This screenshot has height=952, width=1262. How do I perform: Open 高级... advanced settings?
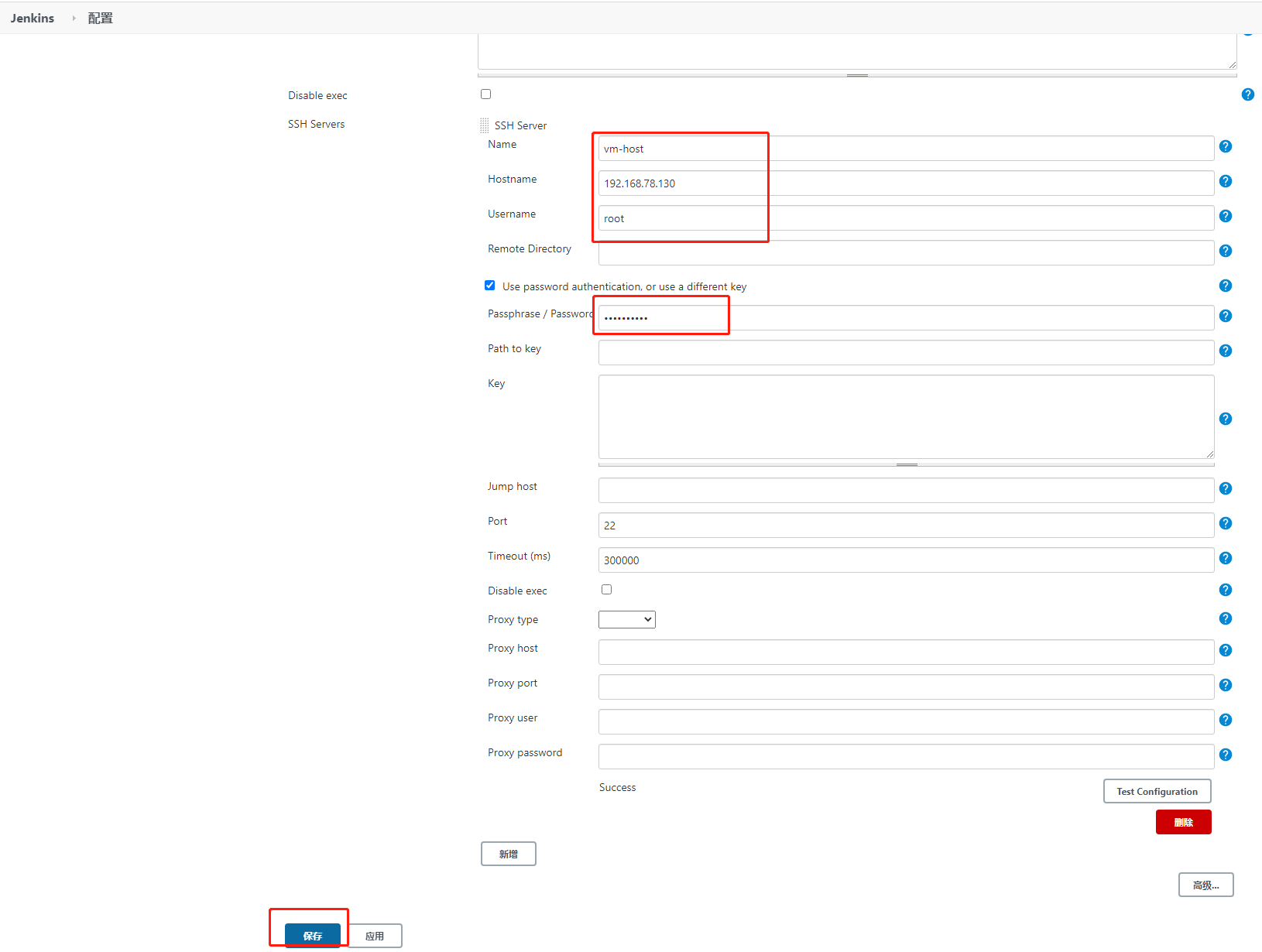click(1205, 885)
